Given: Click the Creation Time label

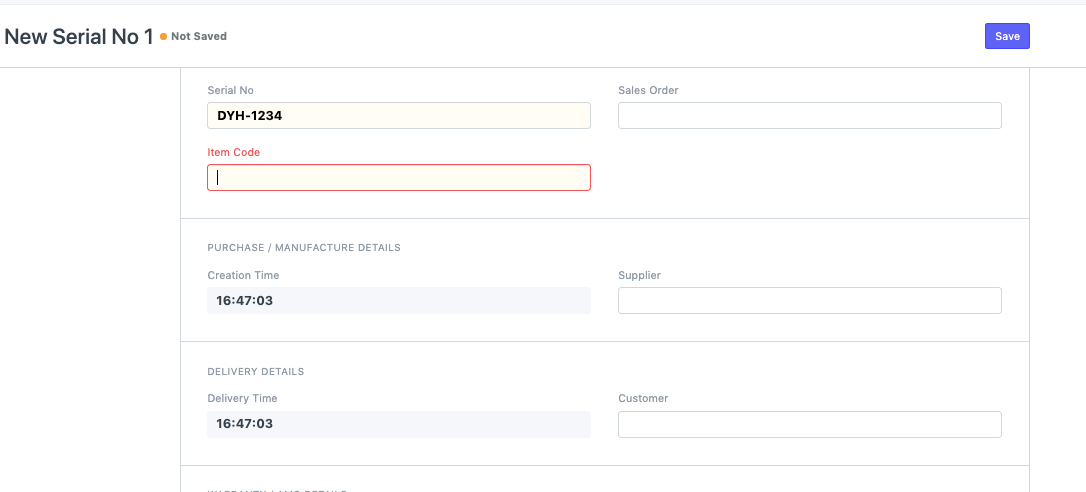Looking at the screenshot, I should click(243, 275).
